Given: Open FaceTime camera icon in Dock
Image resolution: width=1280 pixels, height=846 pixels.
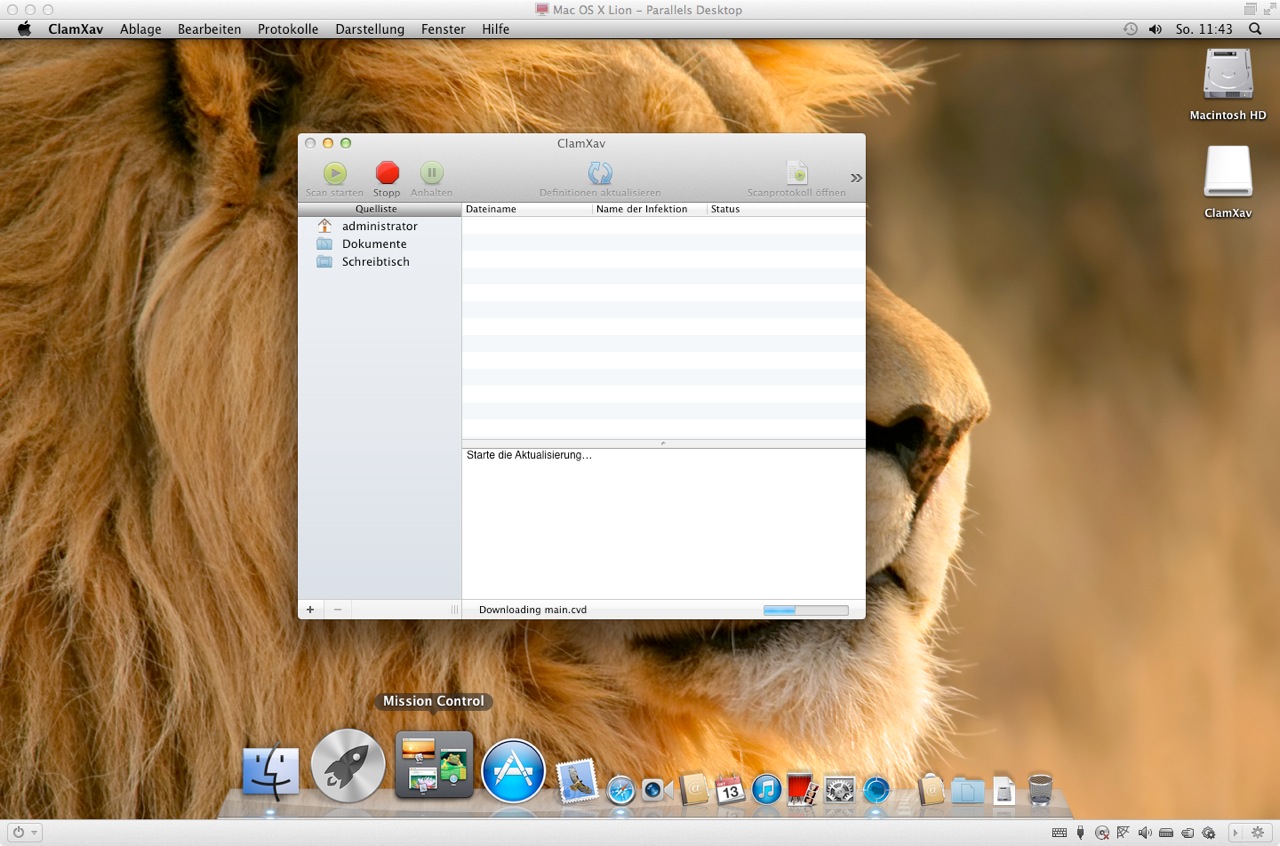Looking at the screenshot, I should (x=656, y=789).
